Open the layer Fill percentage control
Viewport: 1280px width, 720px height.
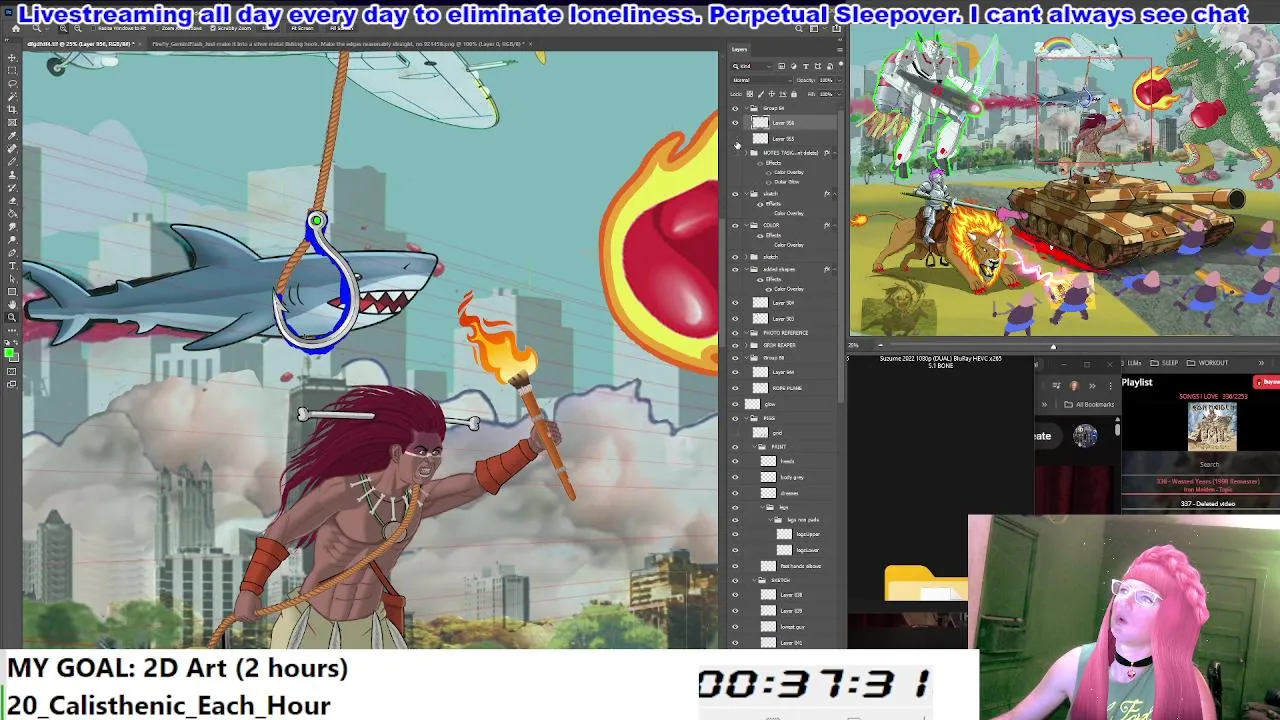pyautogui.click(x=830, y=94)
